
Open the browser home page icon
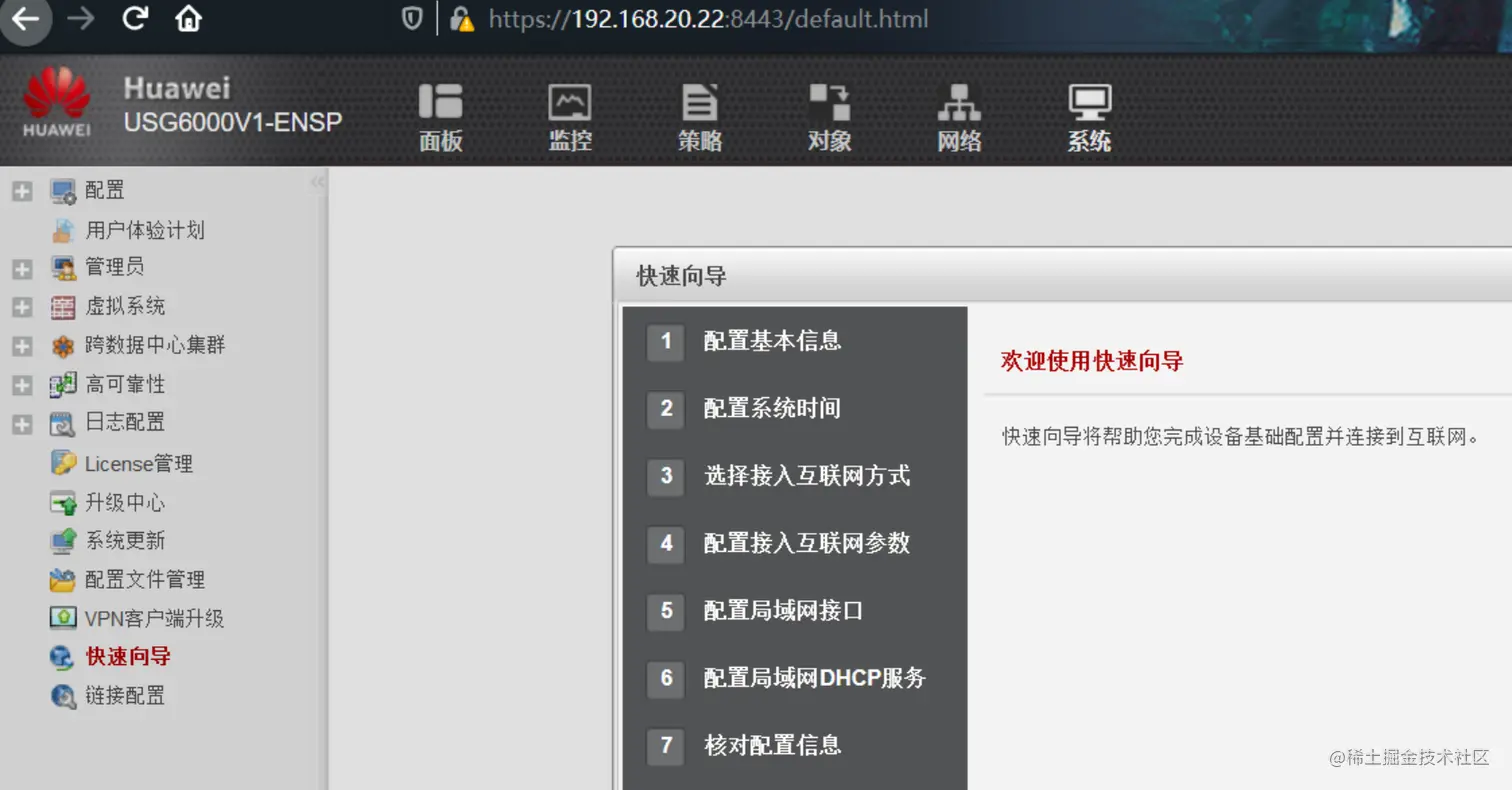[189, 19]
